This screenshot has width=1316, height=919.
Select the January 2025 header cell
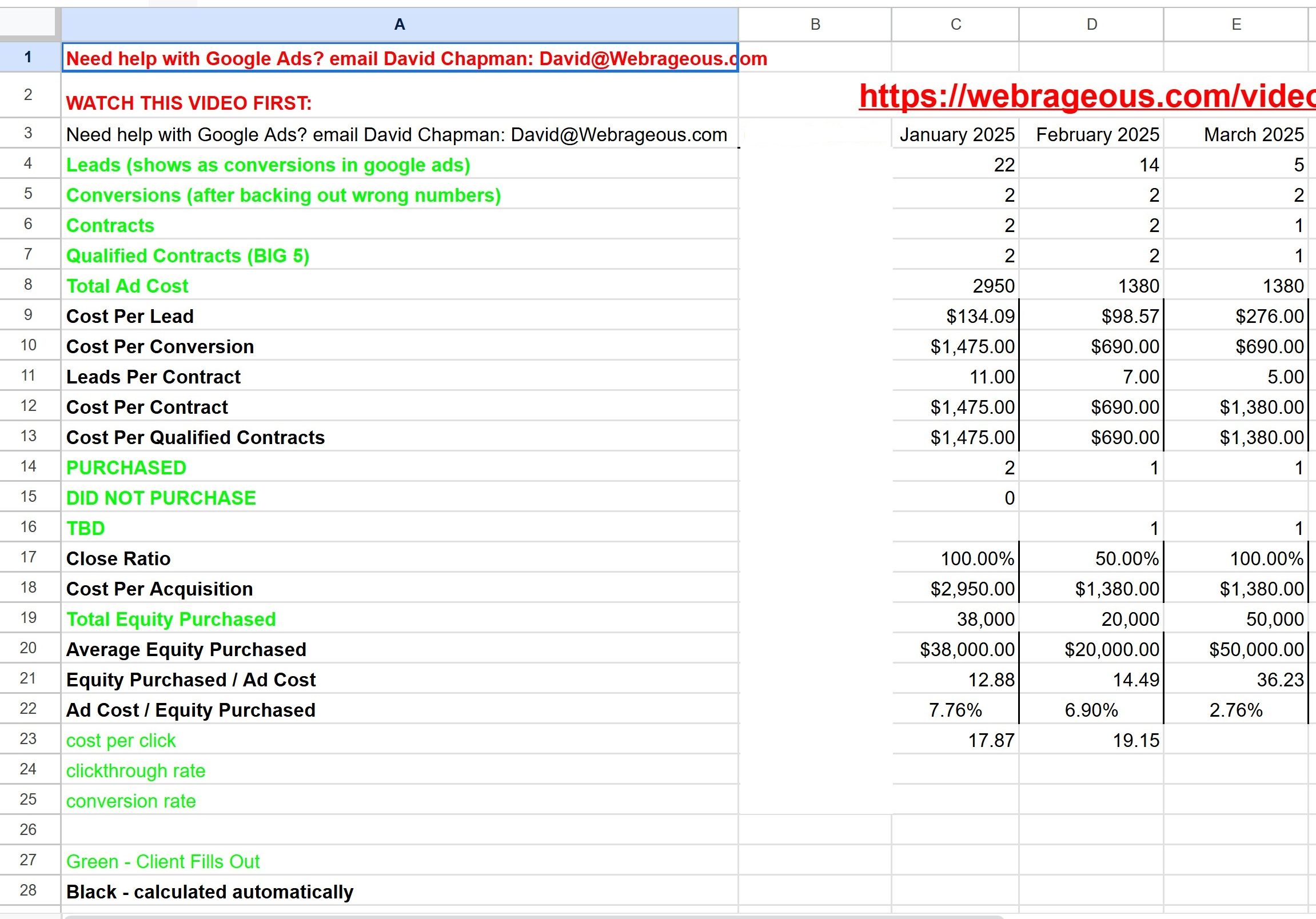[955, 134]
